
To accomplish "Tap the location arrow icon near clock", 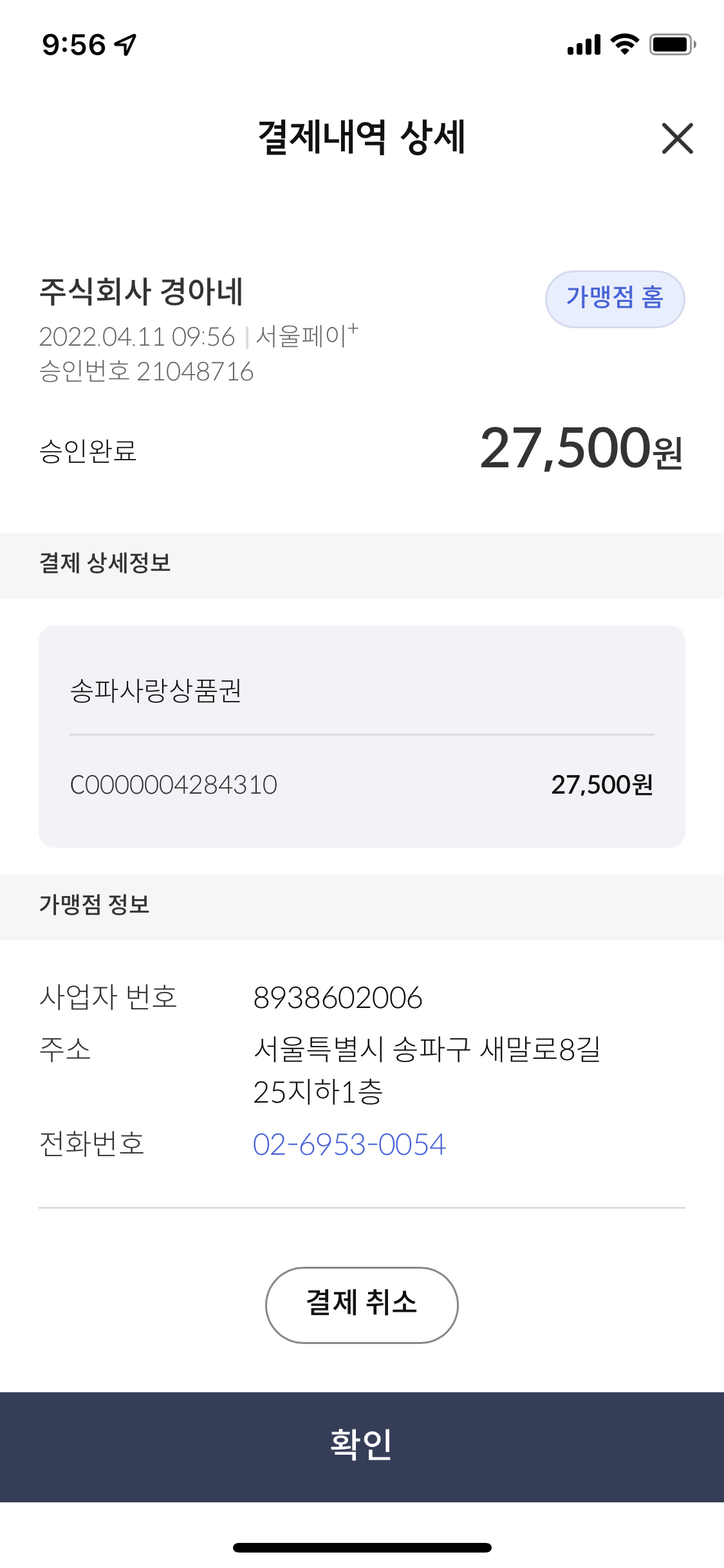I will (125, 44).
